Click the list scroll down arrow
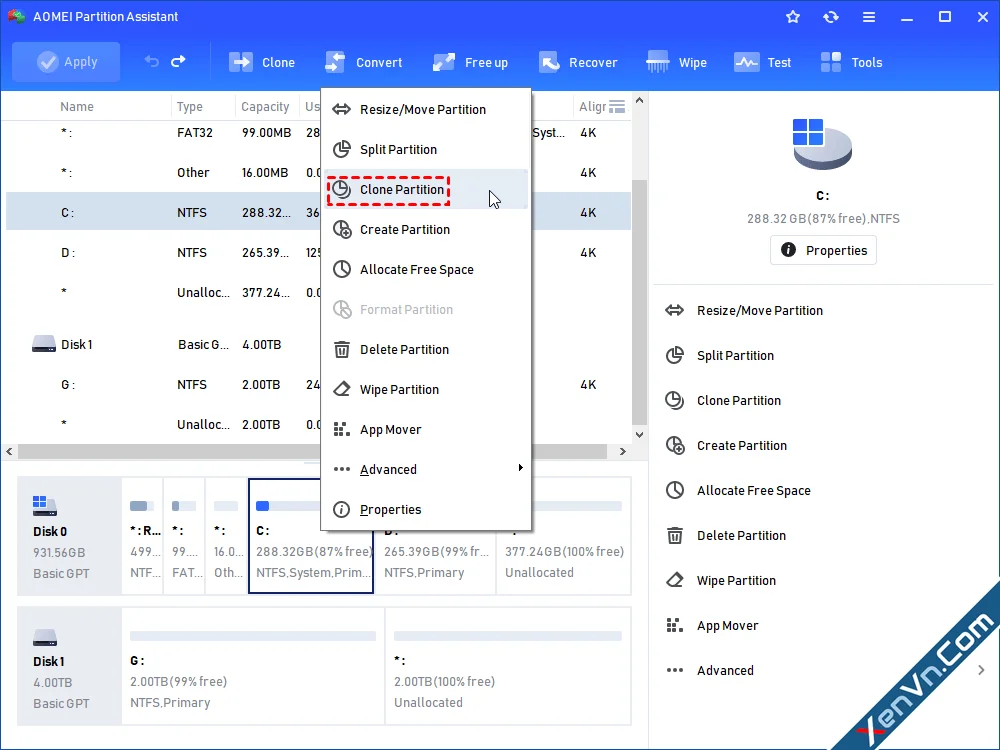Image resolution: width=1000 pixels, height=750 pixels. click(x=639, y=435)
